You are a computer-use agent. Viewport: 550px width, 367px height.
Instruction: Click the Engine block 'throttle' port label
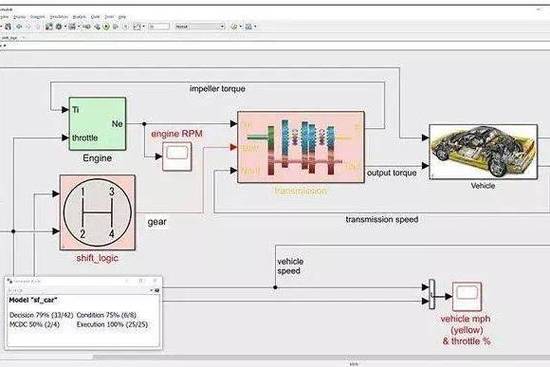(85, 138)
